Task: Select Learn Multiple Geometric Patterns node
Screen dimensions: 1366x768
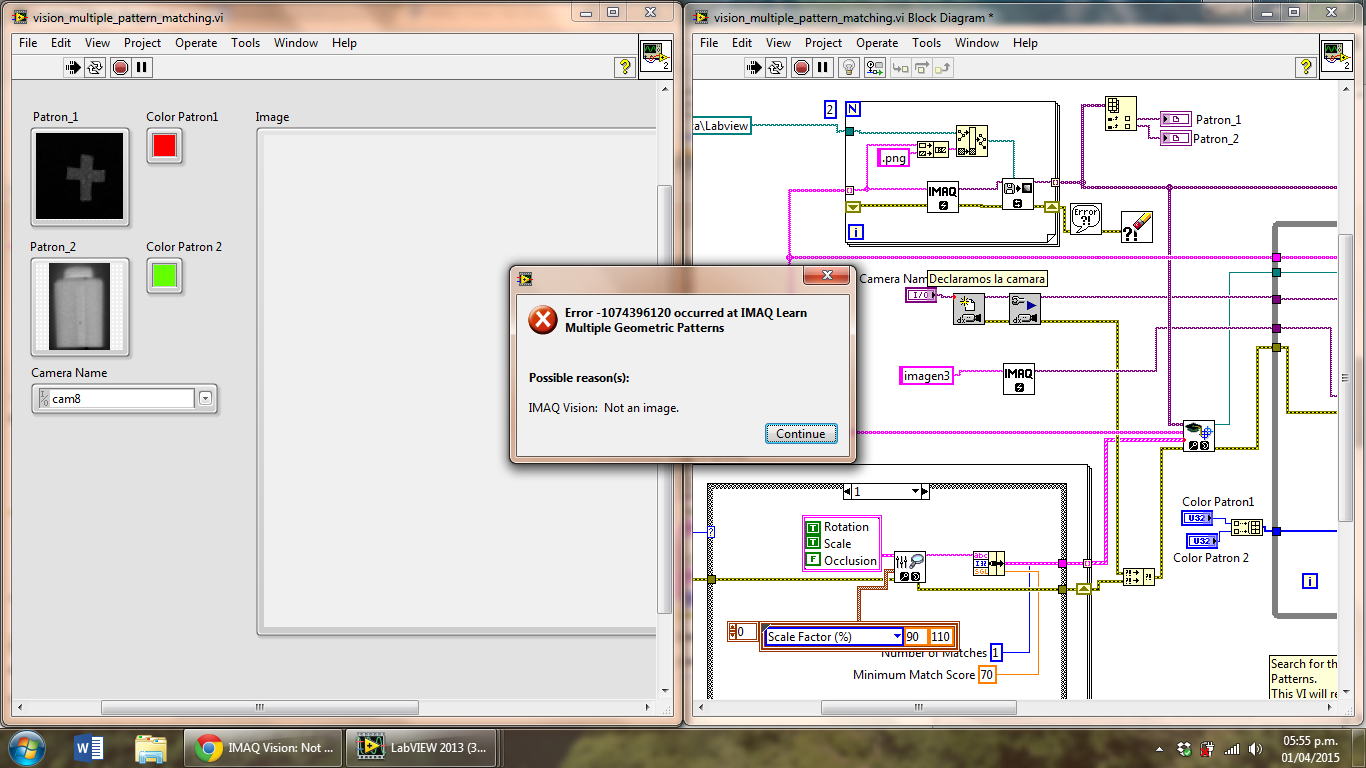Action: point(1198,435)
